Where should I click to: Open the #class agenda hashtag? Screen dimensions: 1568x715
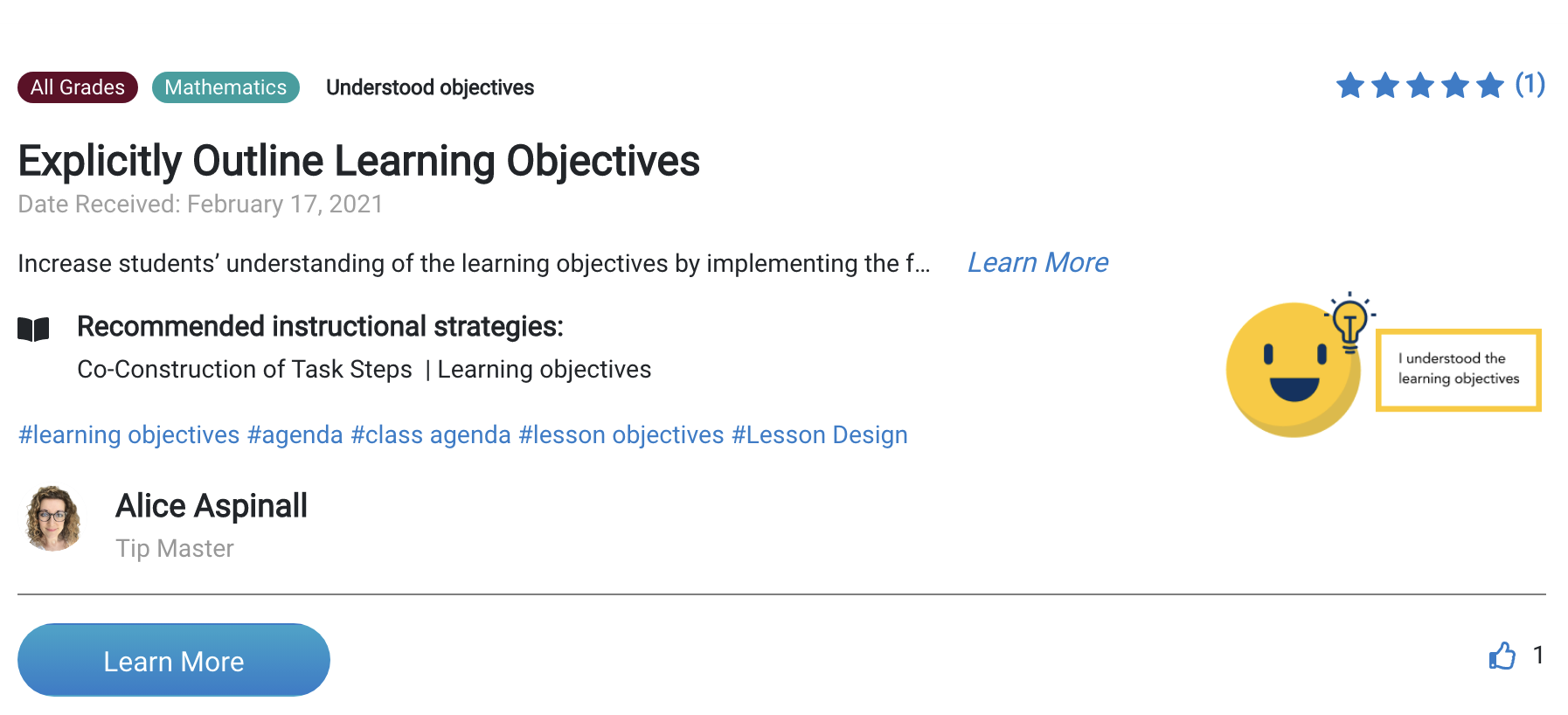[431, 435]
